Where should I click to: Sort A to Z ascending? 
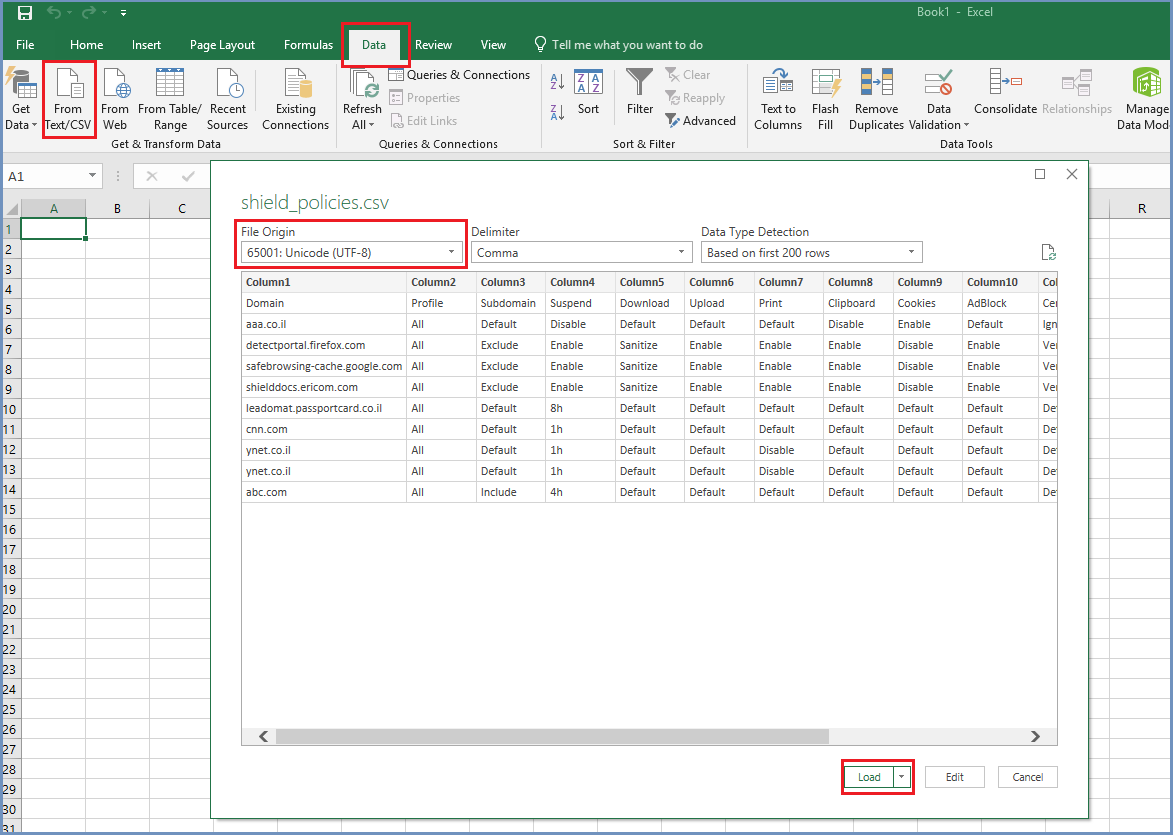click(x=557, y=82)
